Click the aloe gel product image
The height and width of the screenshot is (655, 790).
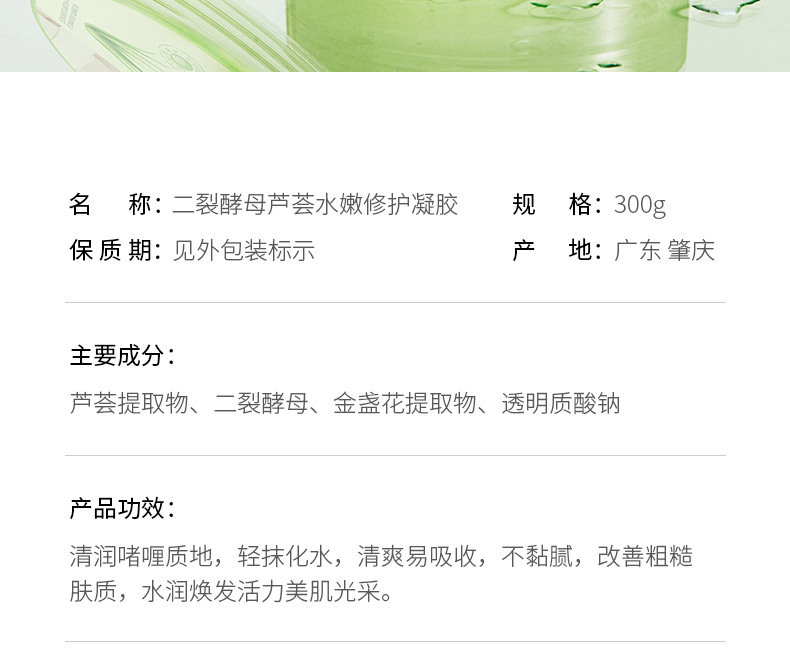pyautogui.click(x=395, y=36)
